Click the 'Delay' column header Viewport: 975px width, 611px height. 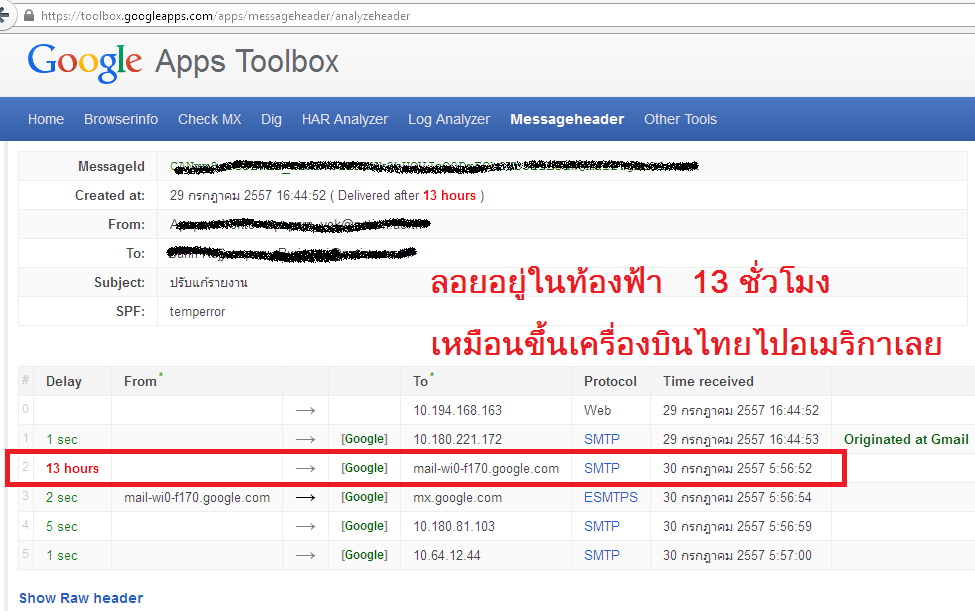(64, 382)
